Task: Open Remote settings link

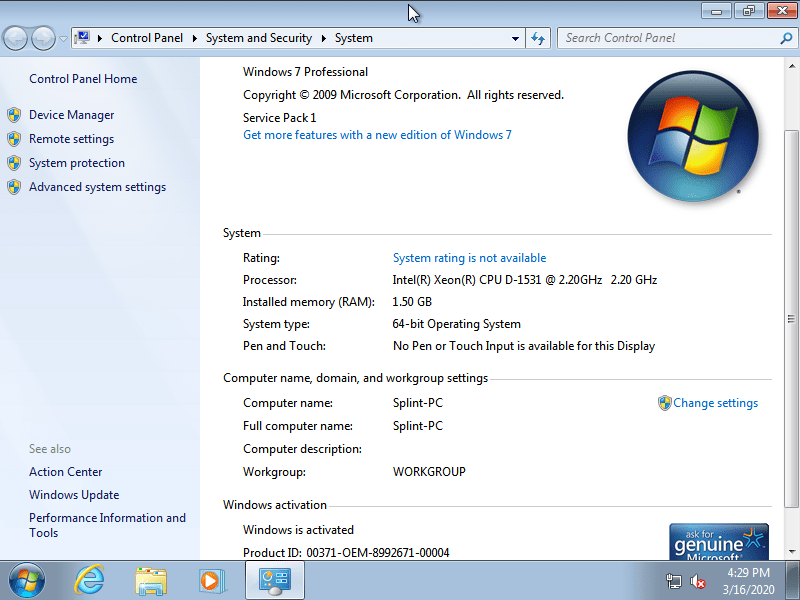Action: coord(71,139)
